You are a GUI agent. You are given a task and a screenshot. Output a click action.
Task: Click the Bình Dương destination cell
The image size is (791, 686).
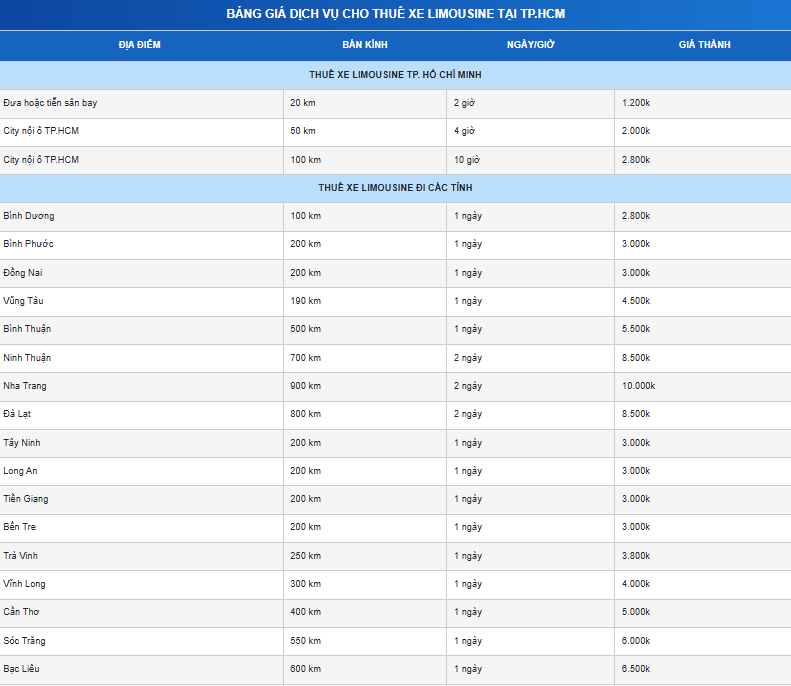tap(141, 216)
